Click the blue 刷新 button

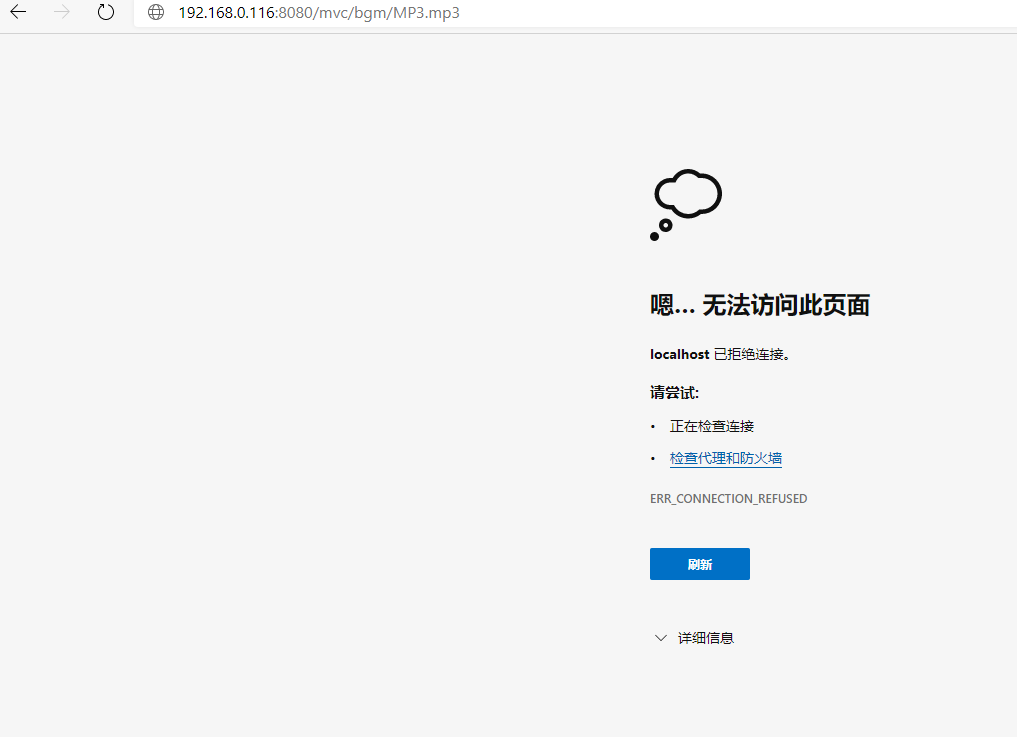(x=699, y=564)
